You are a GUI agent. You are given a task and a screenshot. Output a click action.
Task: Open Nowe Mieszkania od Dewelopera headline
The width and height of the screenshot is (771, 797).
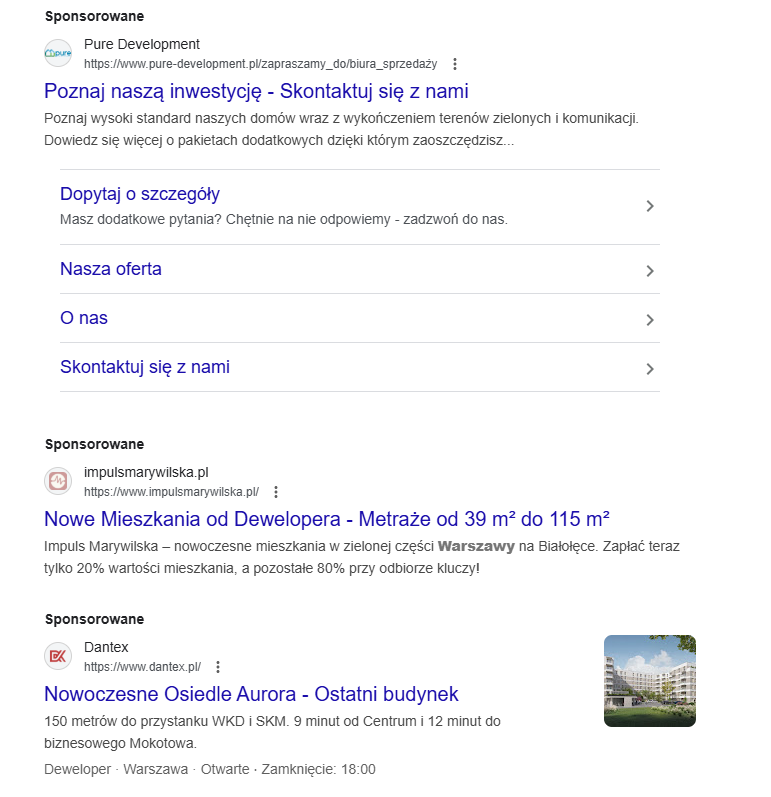[x=327, y=519]
